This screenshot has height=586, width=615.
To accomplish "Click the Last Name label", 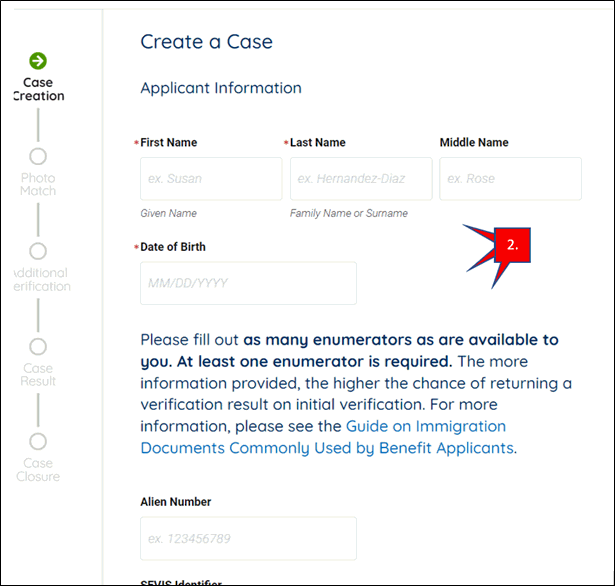I will point(318,142).
